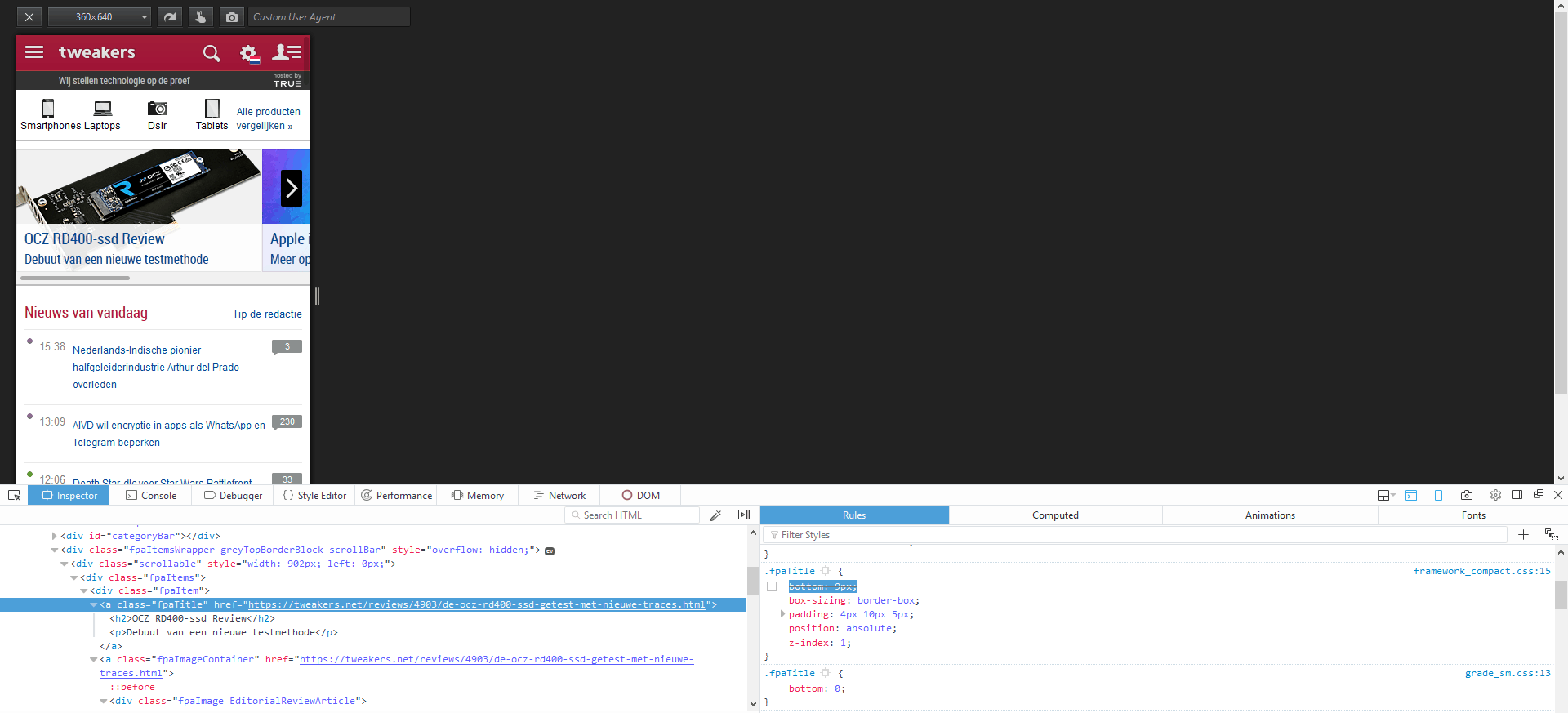Open framework_compact.css:15 source link
Screen dimensions: 1568x713
1482,572
